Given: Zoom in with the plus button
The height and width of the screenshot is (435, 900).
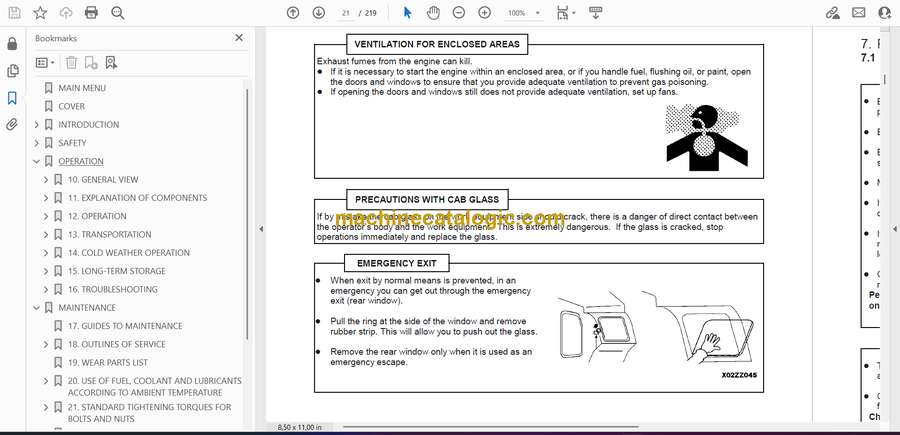Looking at the screenshot, I should coord(484,13).
